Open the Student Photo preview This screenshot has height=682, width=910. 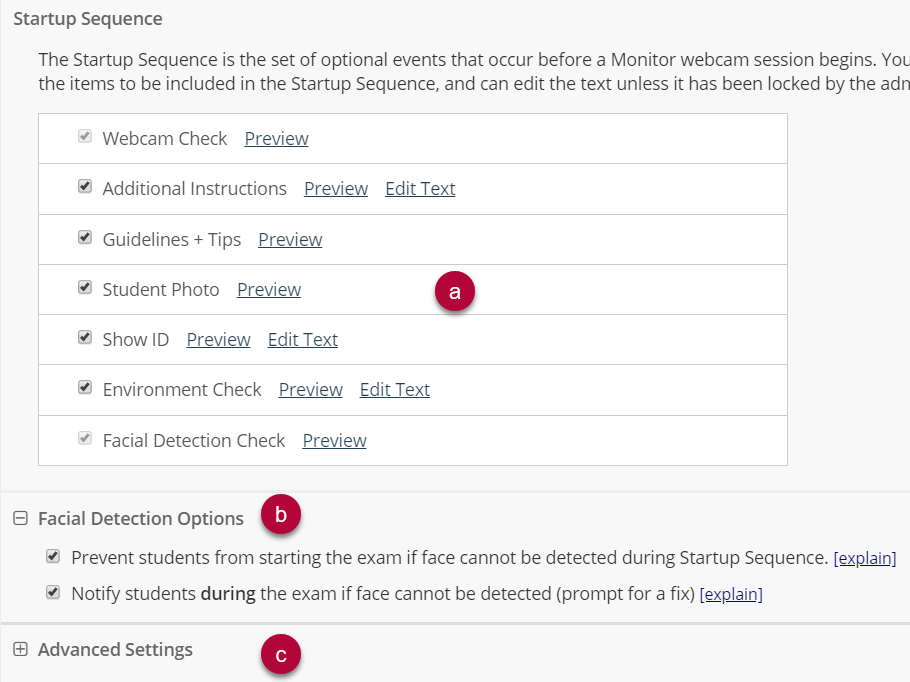coord(269,290)
